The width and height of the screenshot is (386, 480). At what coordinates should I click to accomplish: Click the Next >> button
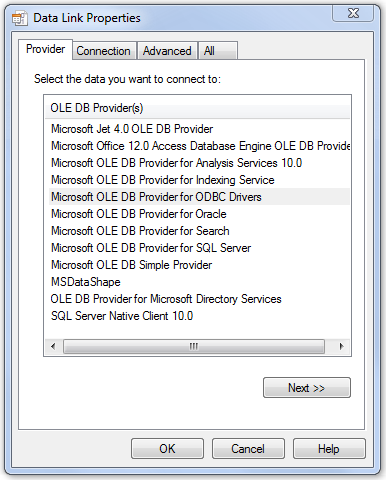[x=307, y=388]
